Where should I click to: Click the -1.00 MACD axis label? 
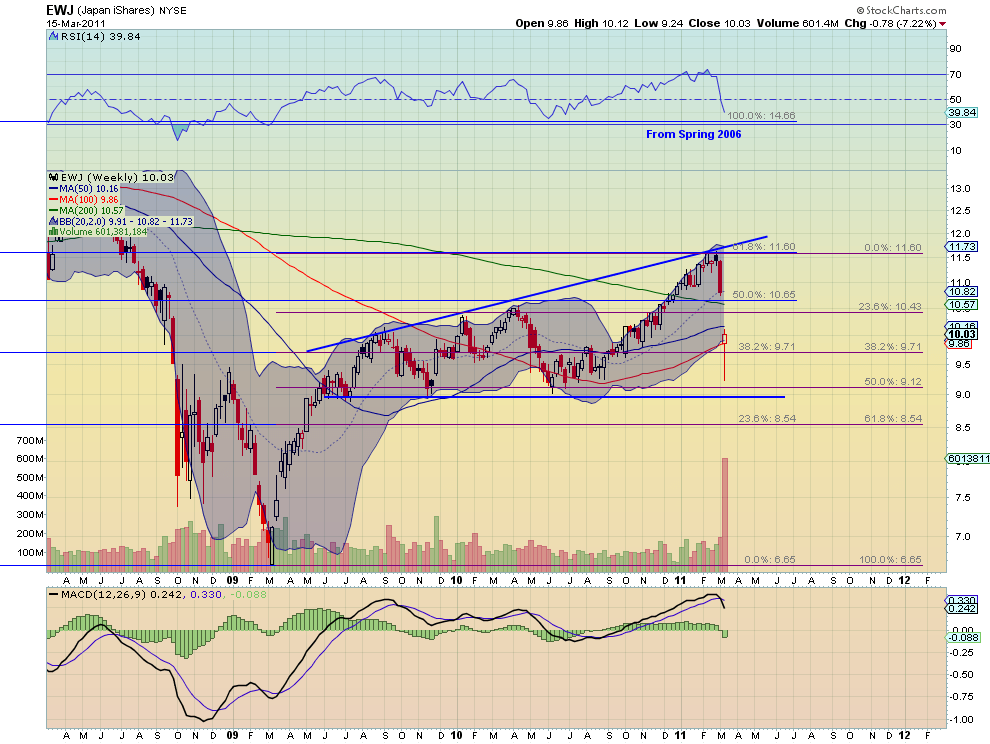962,719
